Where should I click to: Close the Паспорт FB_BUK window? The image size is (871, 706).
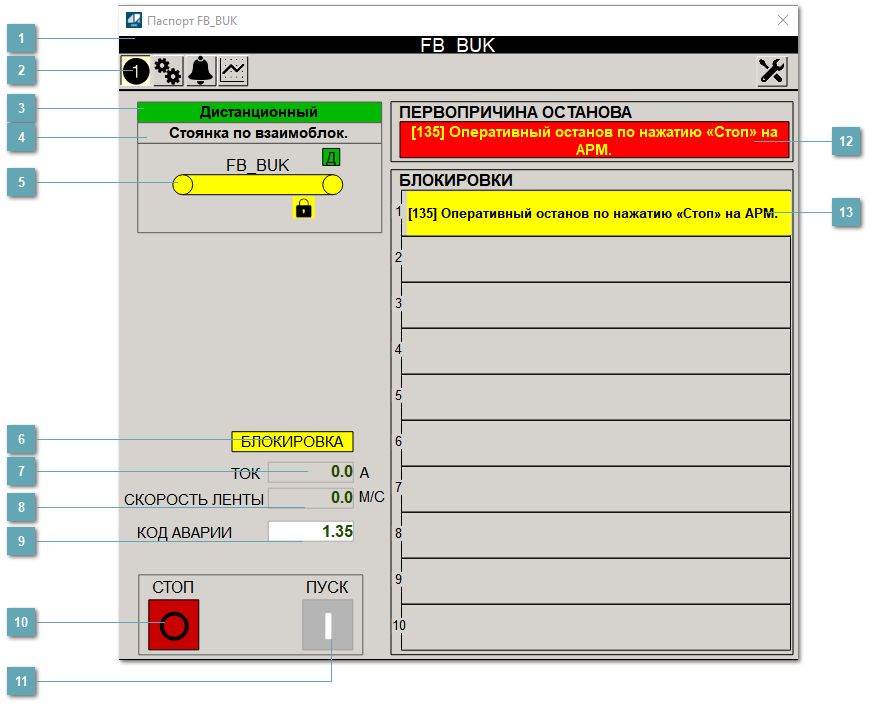click(783, 20)
